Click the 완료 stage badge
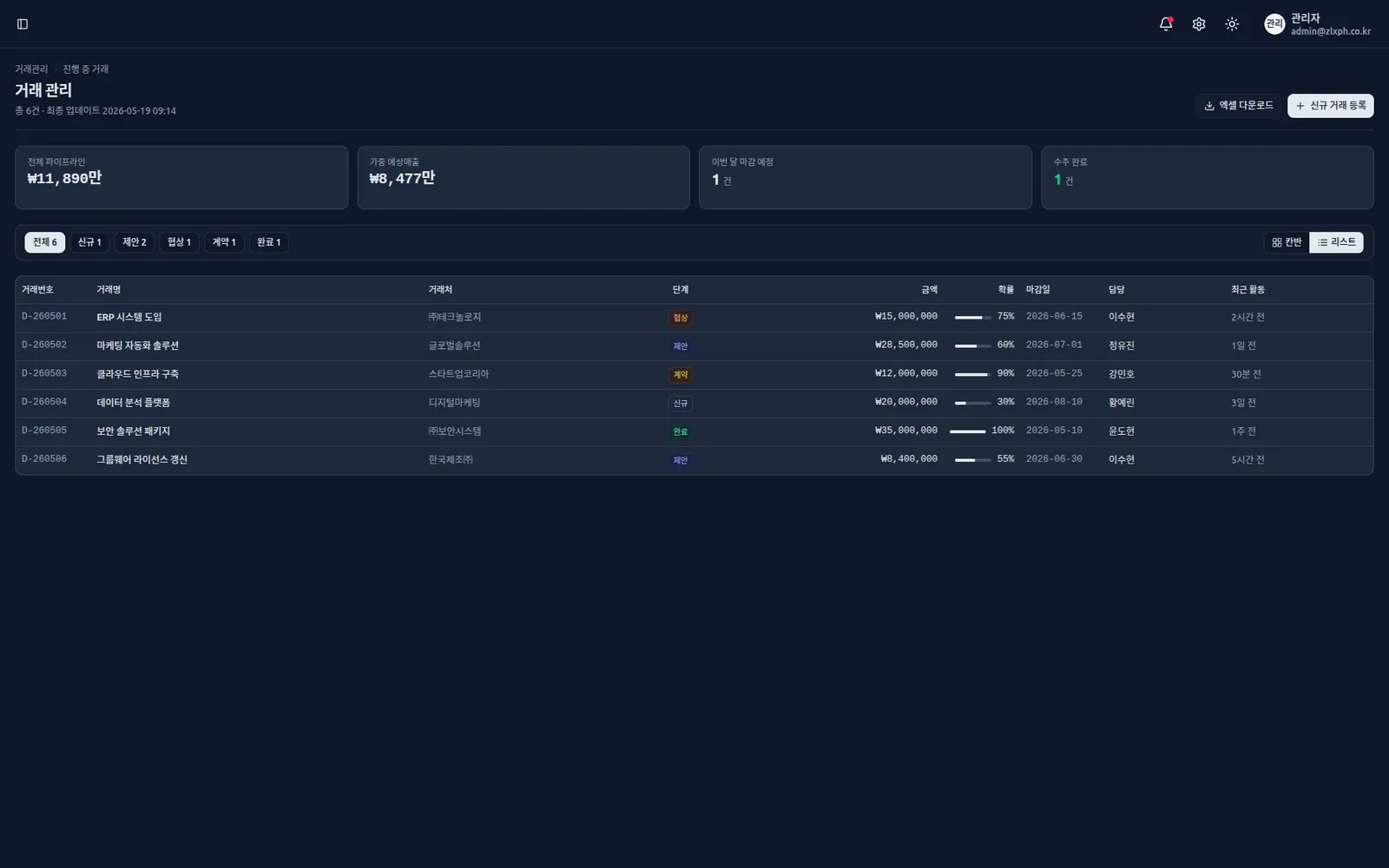This screenshot has height=868, width=1389. coord(681,432)
